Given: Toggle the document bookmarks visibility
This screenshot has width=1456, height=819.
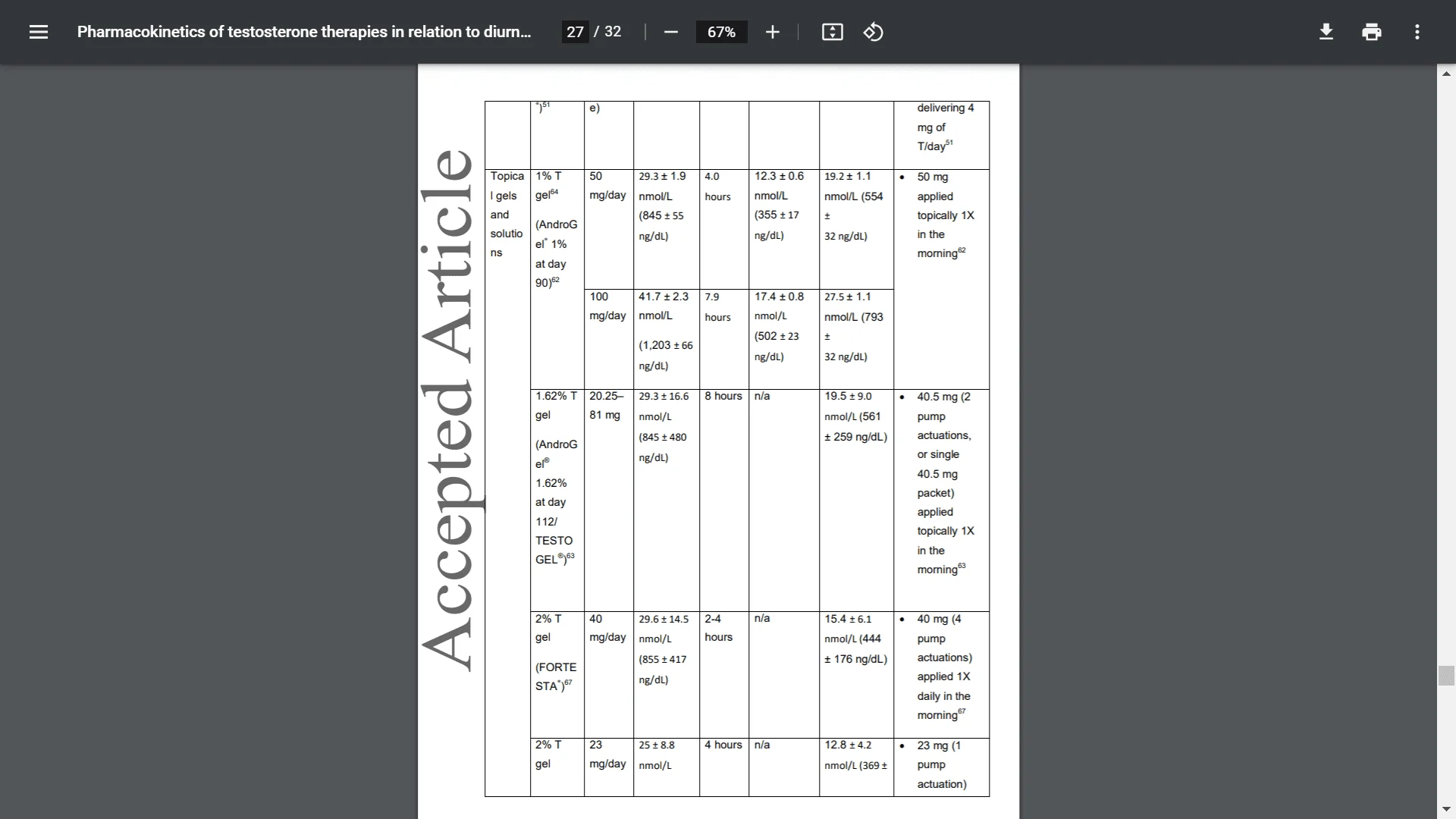Looking at the screenshot, I should tap(38, 32).
